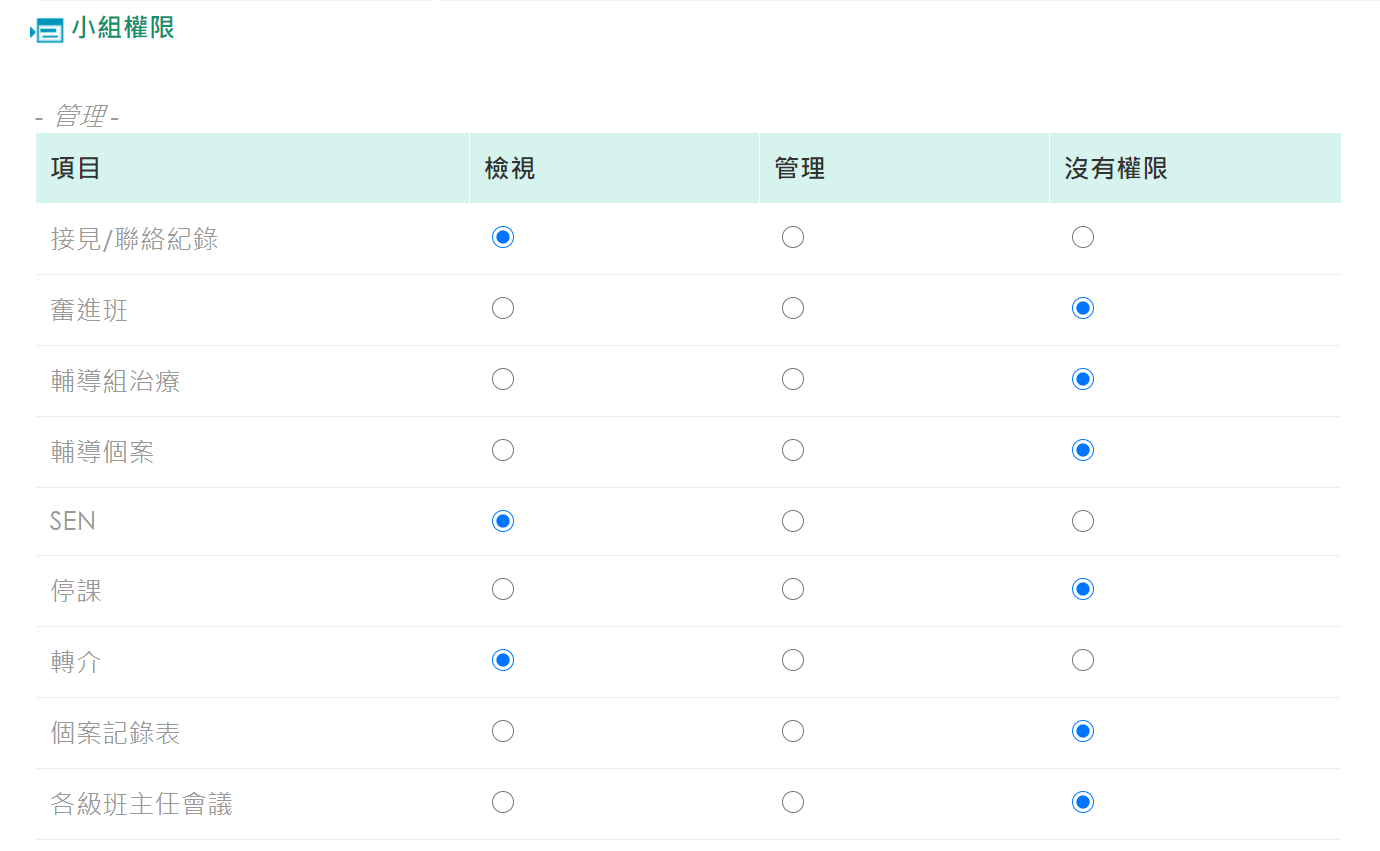Click the 小組權限 heading text
This screenshot has height=851, width=1380.
pos(123,28)
